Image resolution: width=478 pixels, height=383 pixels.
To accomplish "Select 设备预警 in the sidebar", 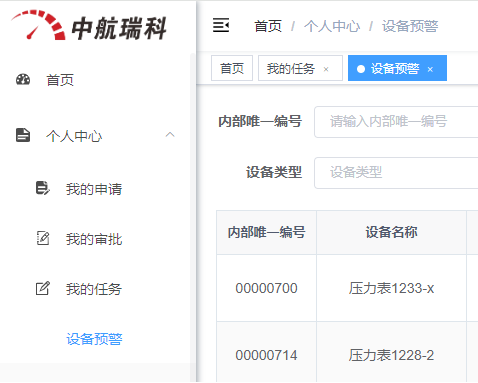I will pos(95,339).
